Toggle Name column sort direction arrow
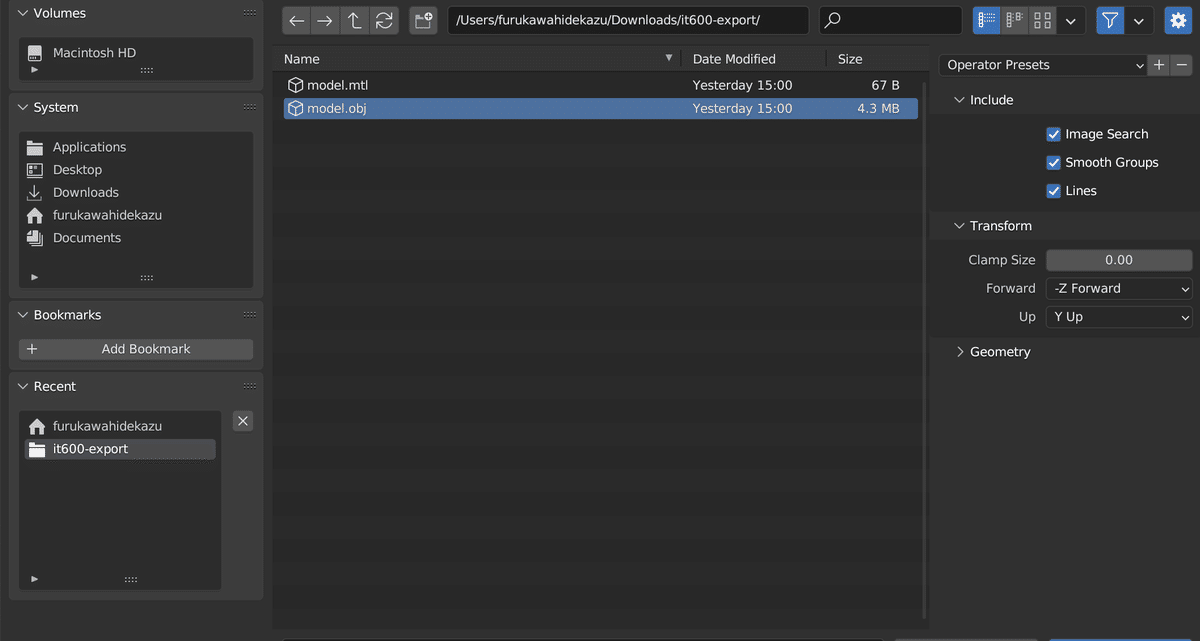 (669, 58)
